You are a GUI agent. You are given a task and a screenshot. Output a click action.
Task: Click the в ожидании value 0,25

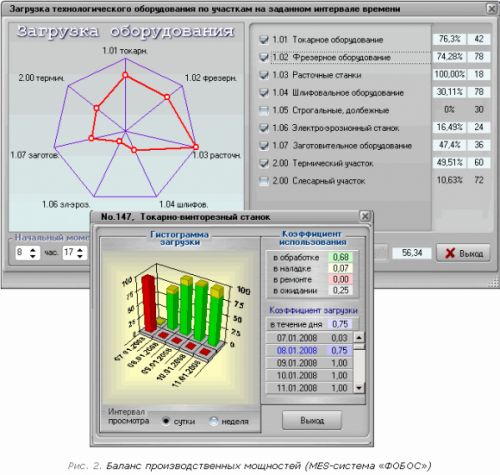(340, 290)
